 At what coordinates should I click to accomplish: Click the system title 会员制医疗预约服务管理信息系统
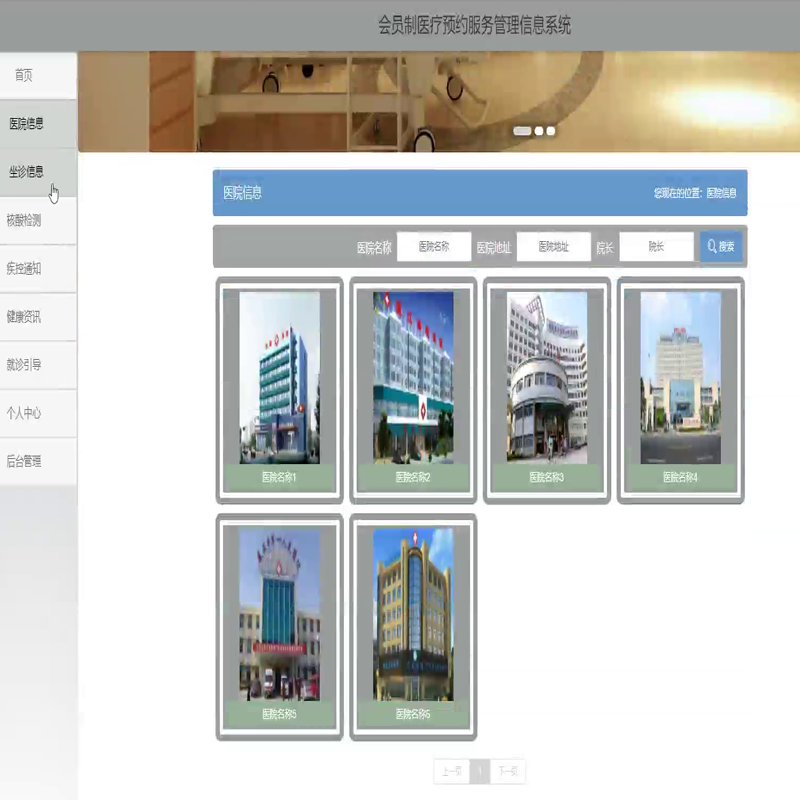tap(474, 25)
